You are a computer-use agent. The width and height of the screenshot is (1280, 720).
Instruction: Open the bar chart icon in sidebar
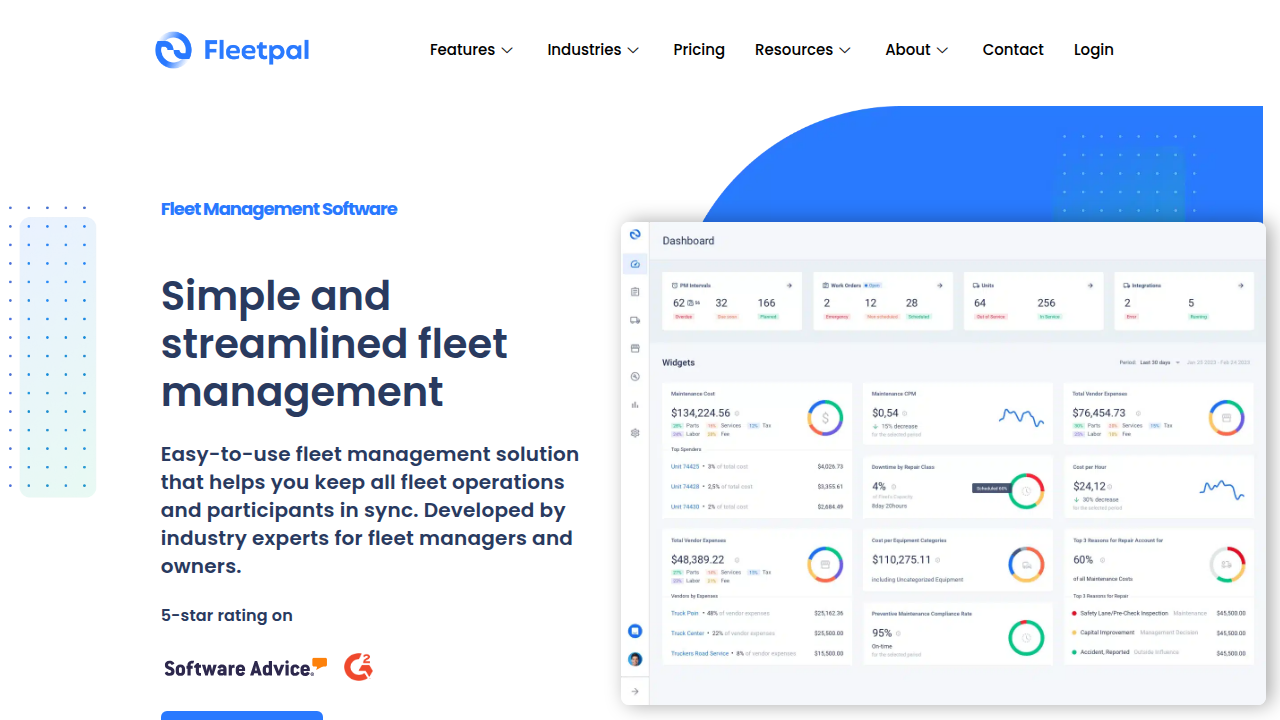635,405
